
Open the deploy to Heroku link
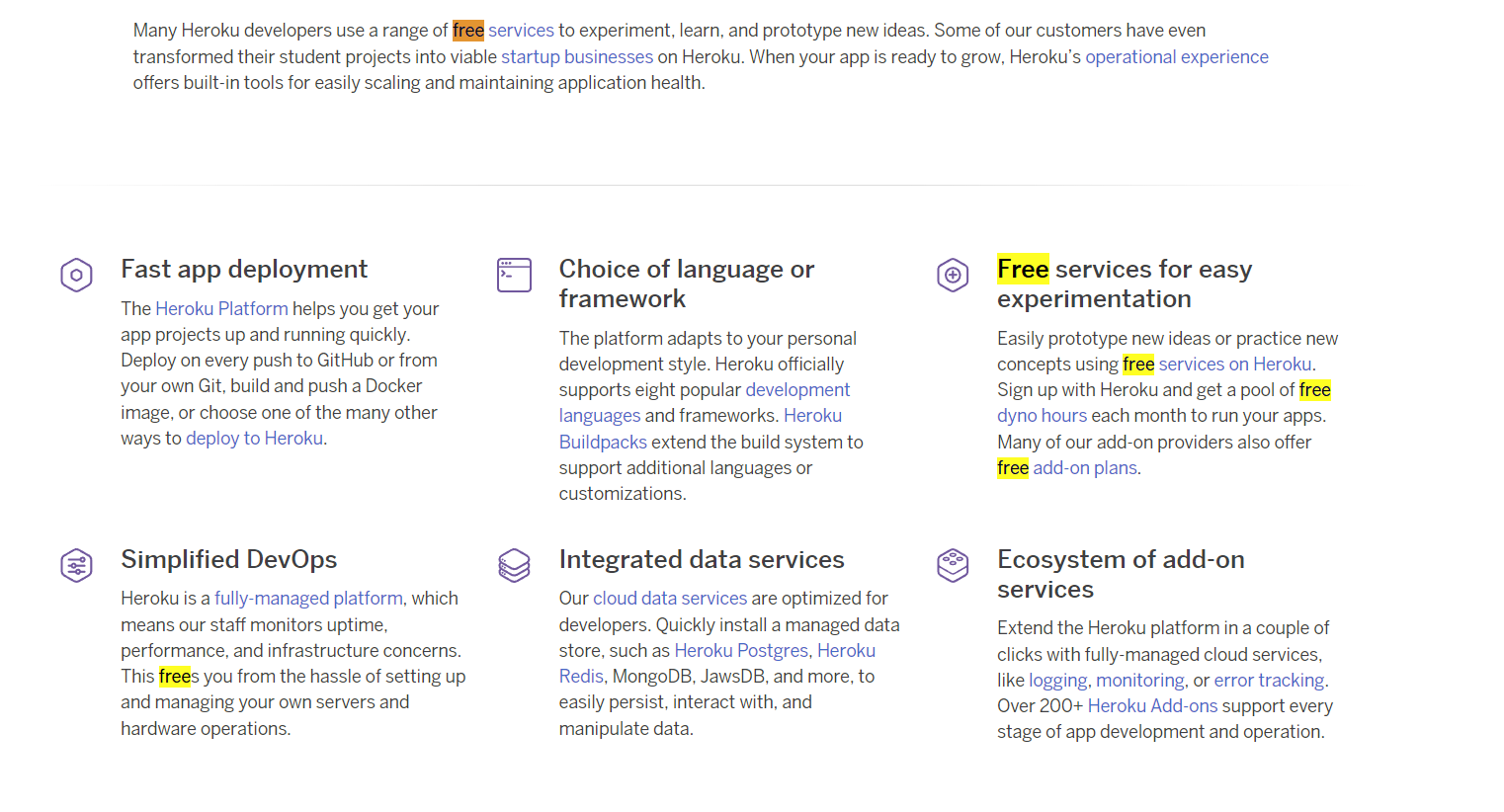coord(254,439)
